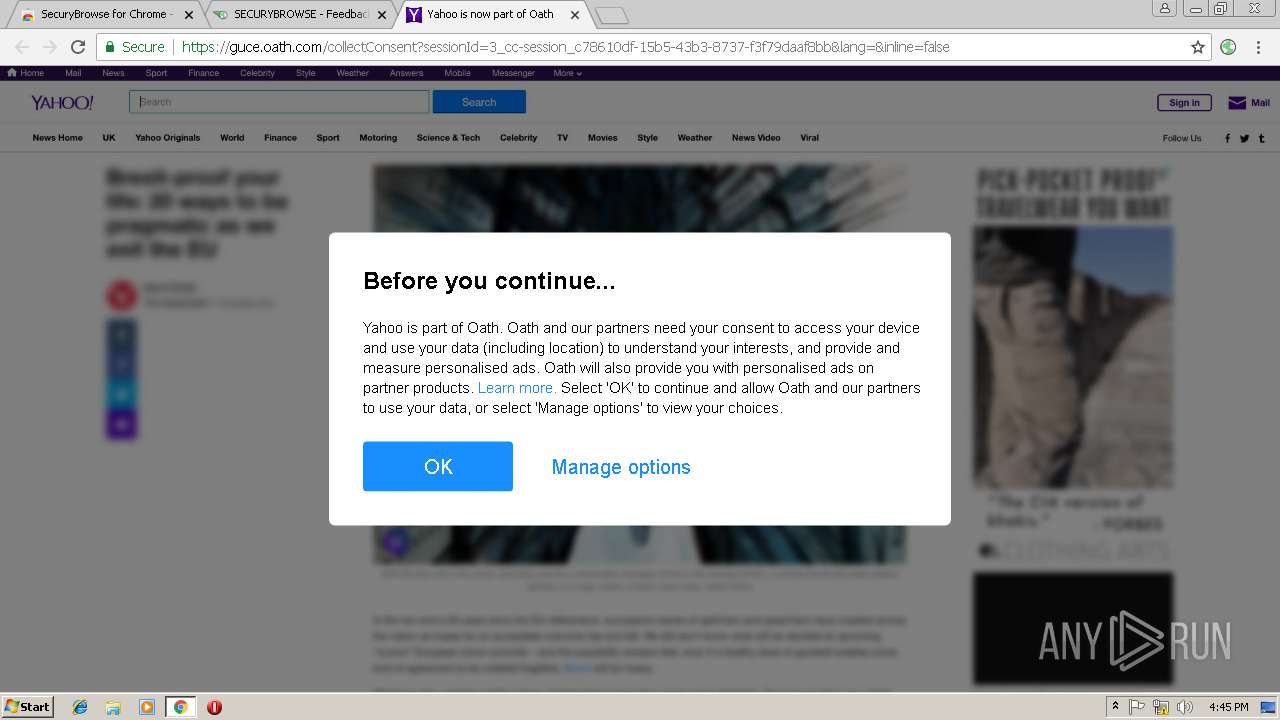Open media player taskbar icon
This screenshot has height=720, width=1280.
coord(147,707)
